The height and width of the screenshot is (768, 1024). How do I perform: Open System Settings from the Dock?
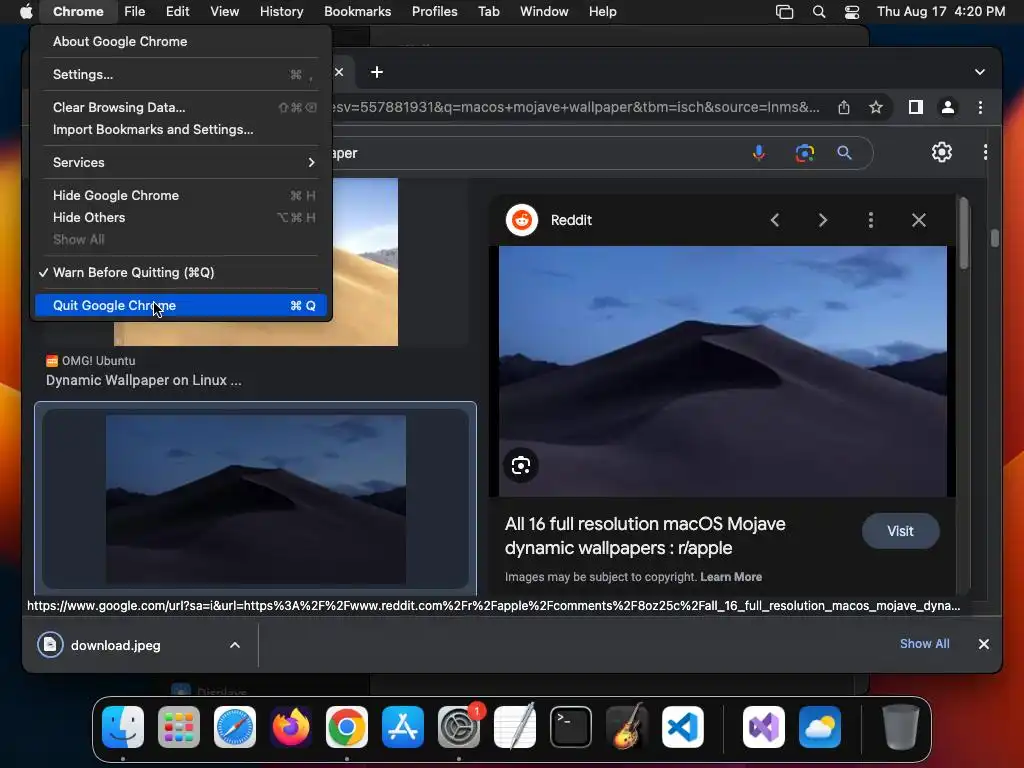(459, 727)
